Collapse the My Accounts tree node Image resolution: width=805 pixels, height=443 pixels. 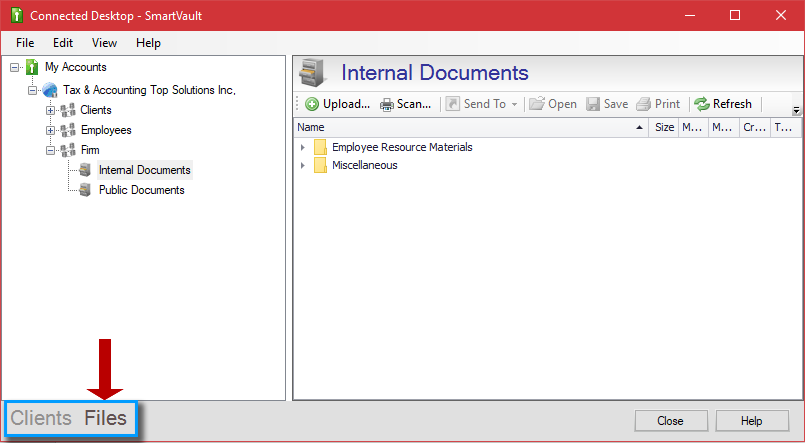[14, 67]
